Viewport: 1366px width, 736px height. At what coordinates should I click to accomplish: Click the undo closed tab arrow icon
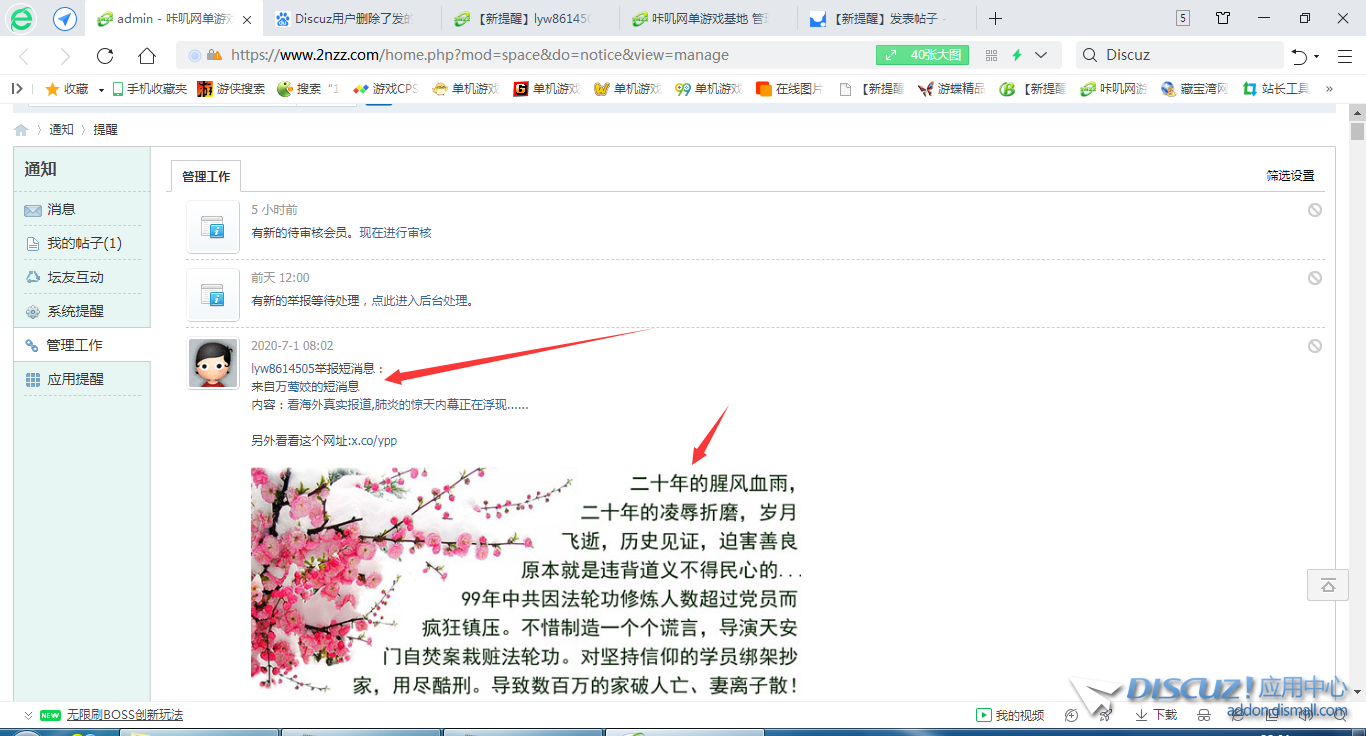pos(1299,56)
